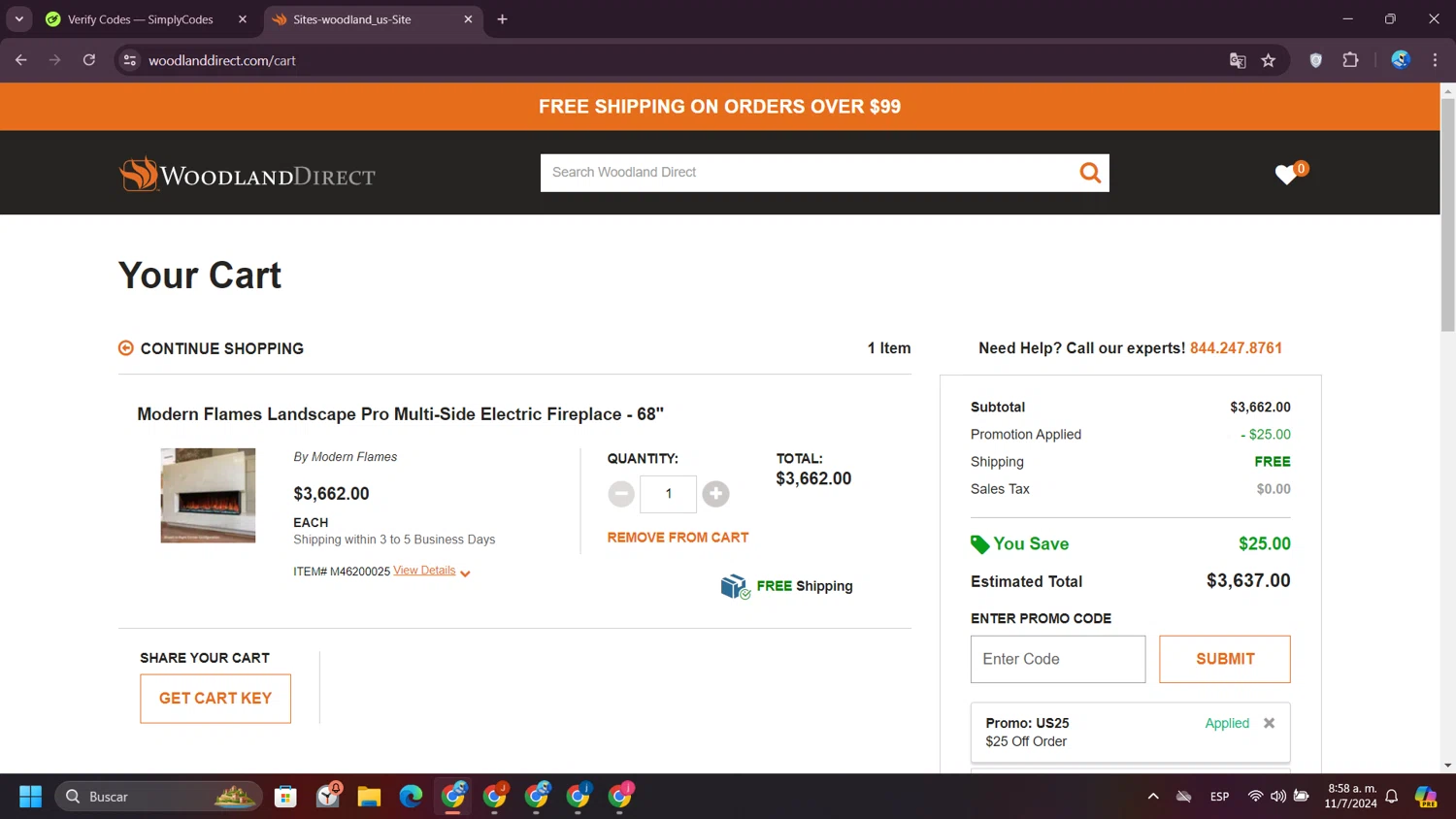Image resolution: width=1456 pixels, height=819 pixels.
Task: Click the Continue Shopping link
Action: pos(222,348)
